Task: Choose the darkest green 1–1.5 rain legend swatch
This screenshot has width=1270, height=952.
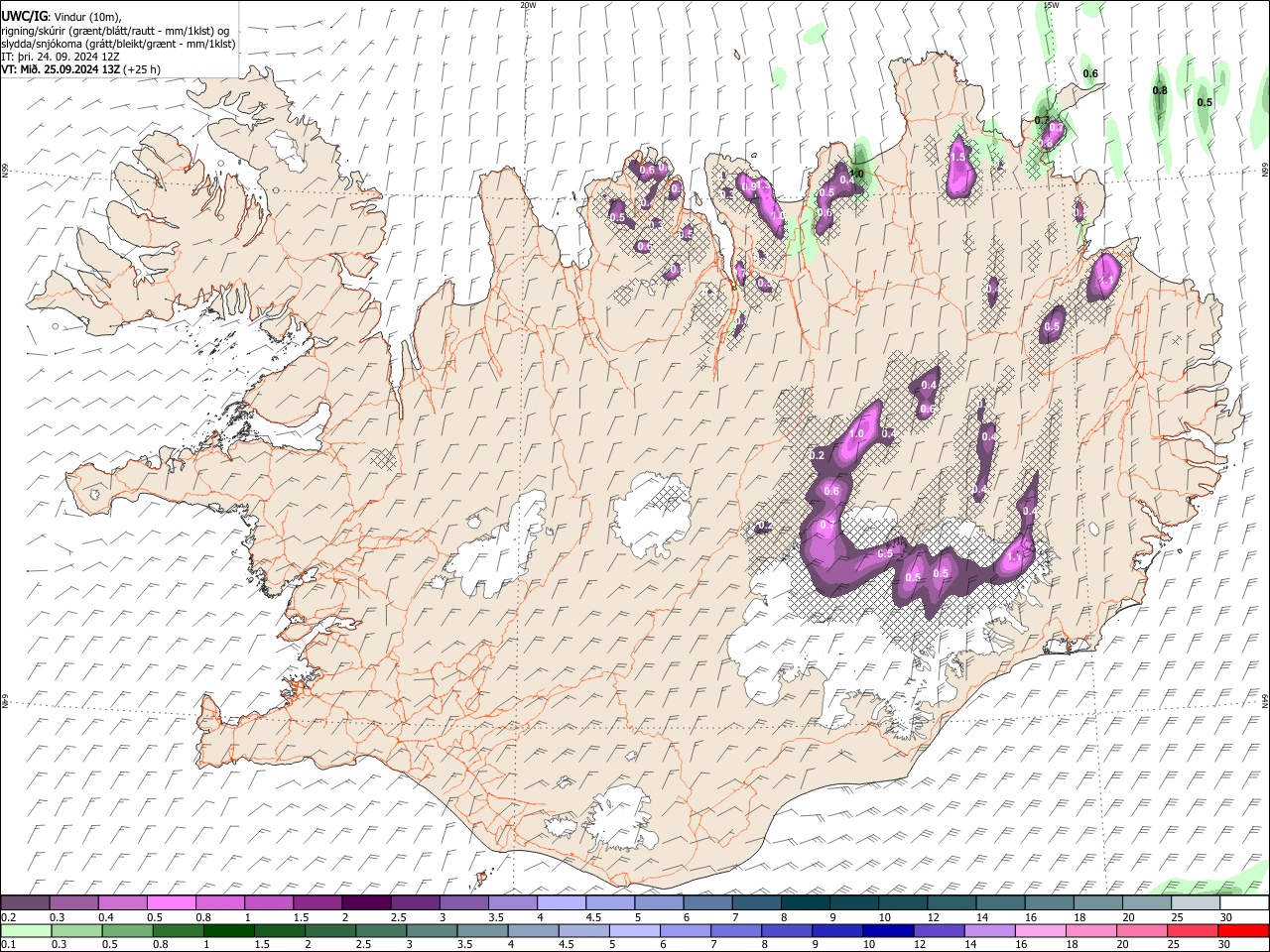Action: coord(228,931)
